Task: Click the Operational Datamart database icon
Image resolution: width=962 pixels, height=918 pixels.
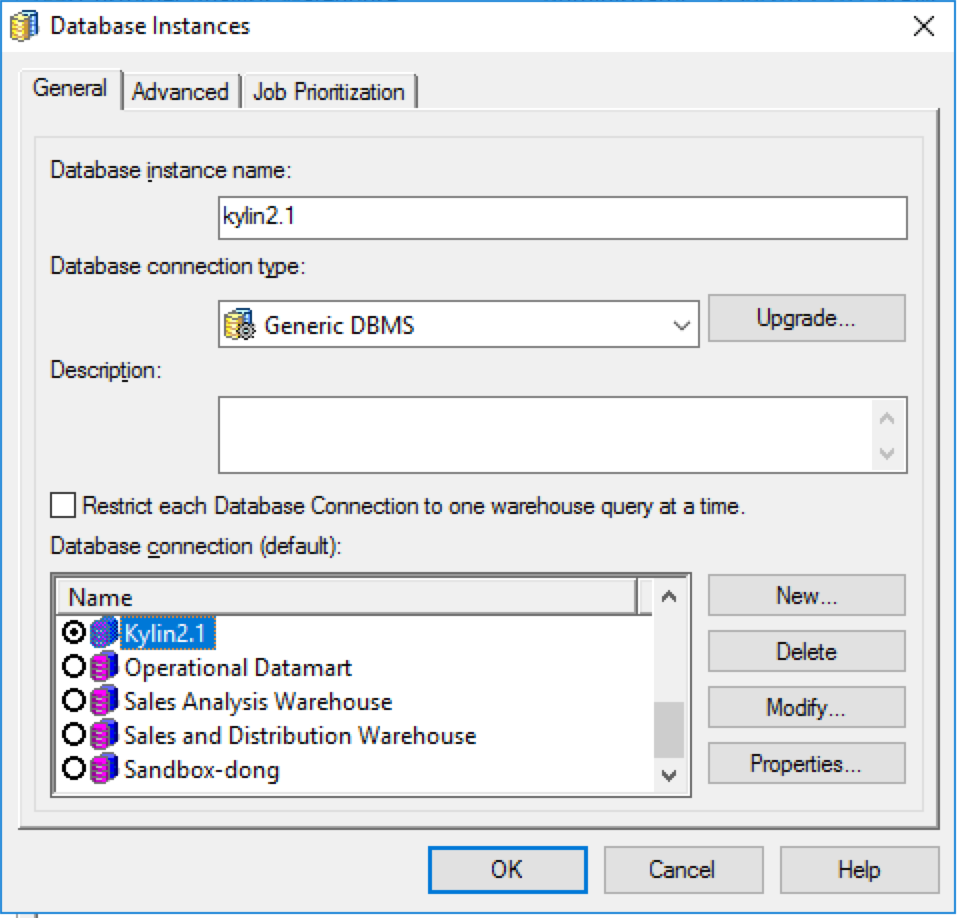Action: click(104, 667)
